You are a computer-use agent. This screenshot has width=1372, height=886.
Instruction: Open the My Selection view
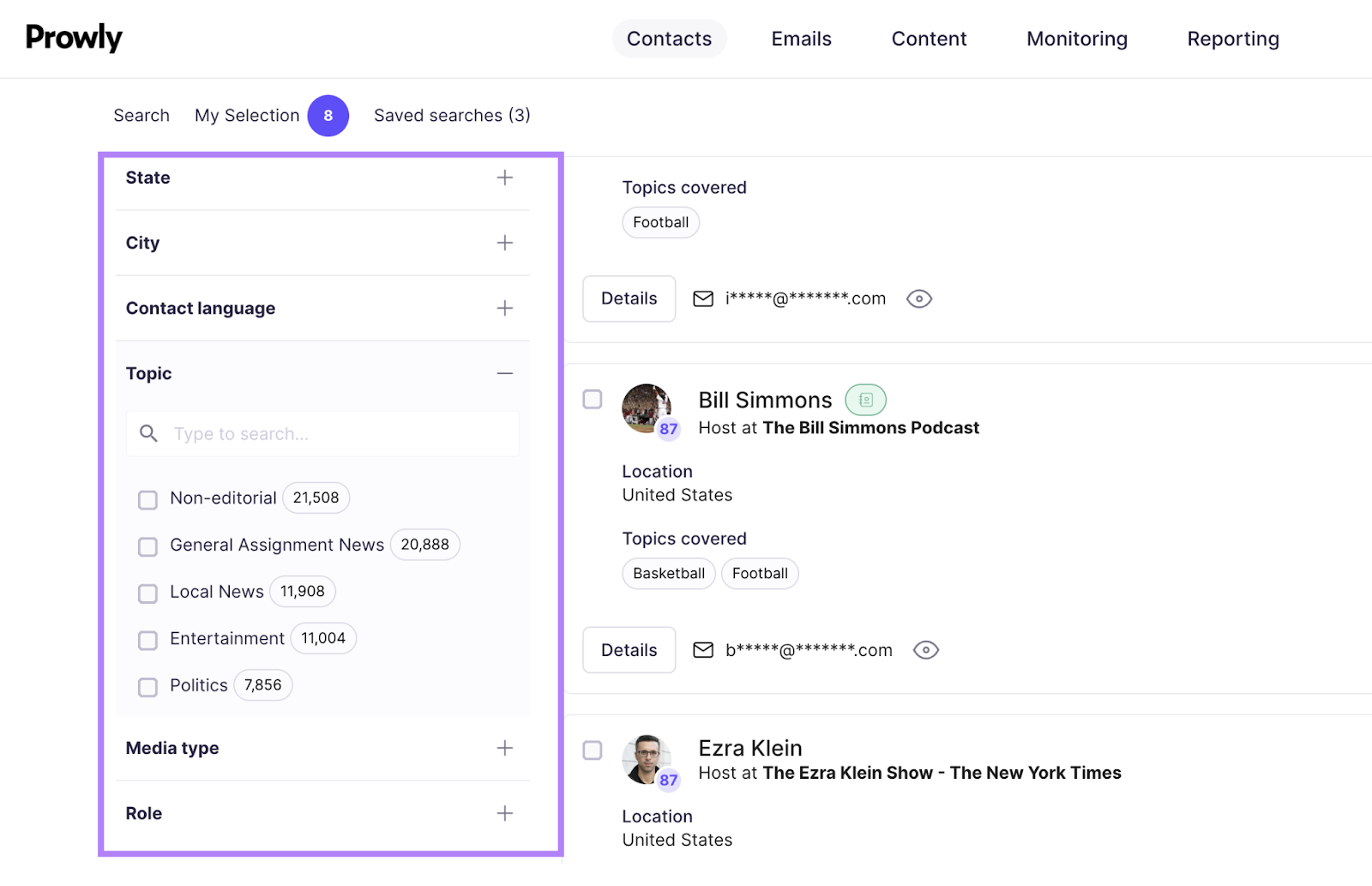coord(247,115)
